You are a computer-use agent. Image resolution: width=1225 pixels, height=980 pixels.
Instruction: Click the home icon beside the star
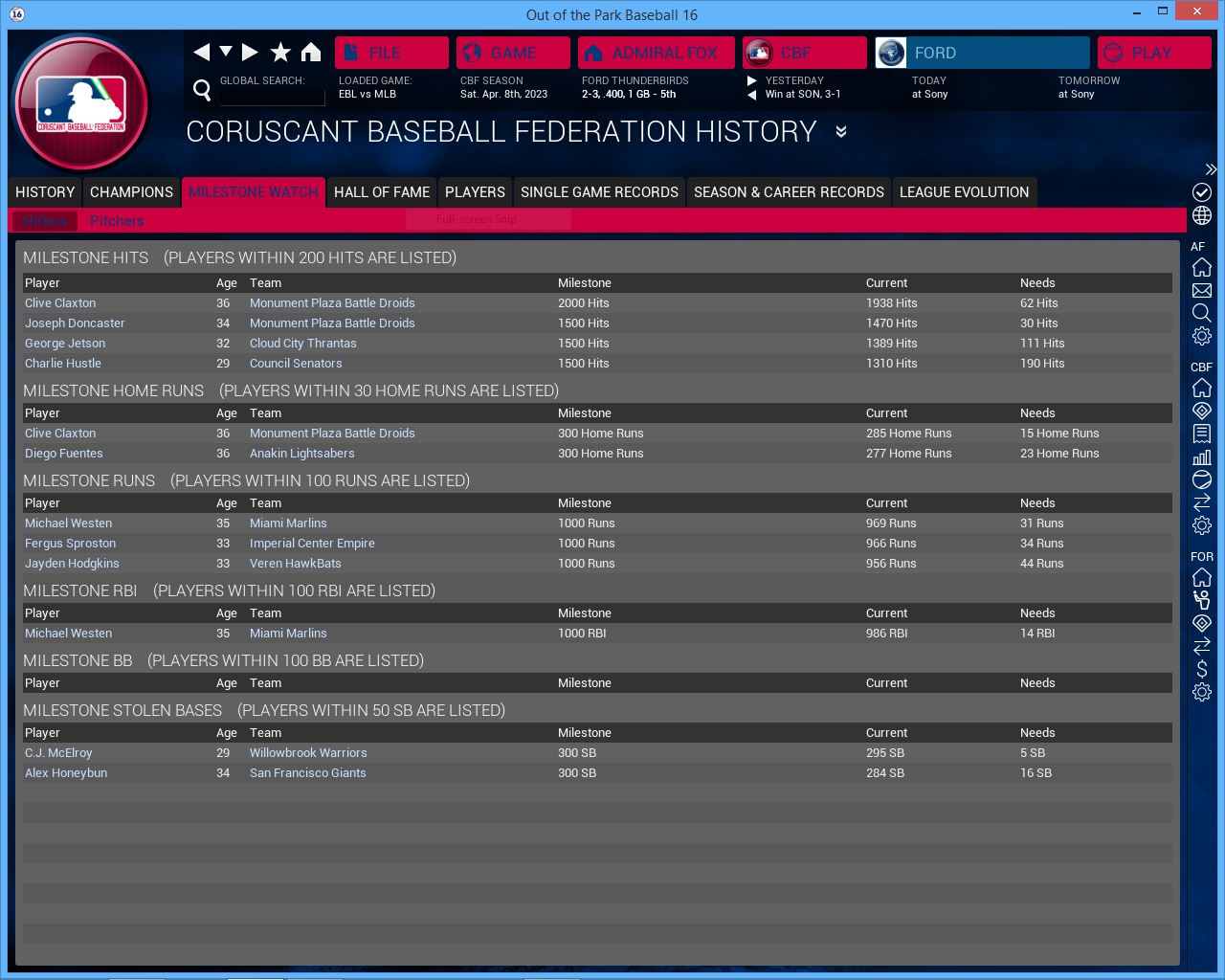point(311,52)
